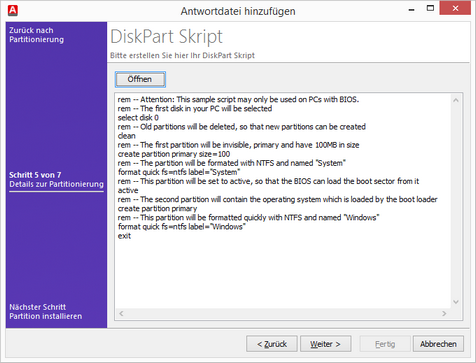Click the vertical scrollbar up arrow

pyautogui.click(x=456, y=100)
